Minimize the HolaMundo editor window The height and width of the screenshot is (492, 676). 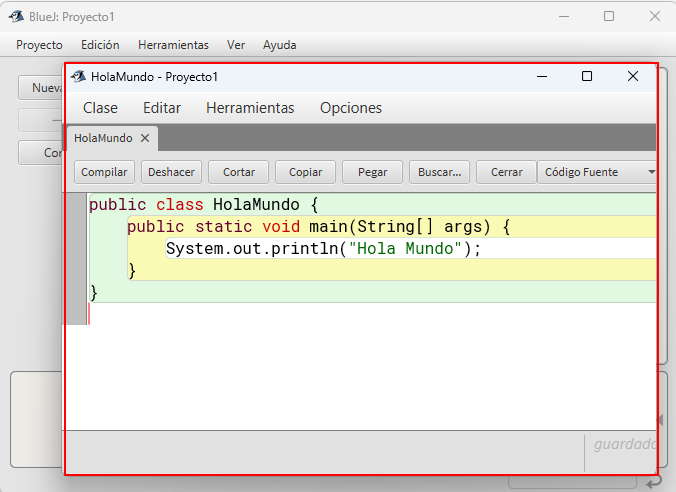point(542,77)
